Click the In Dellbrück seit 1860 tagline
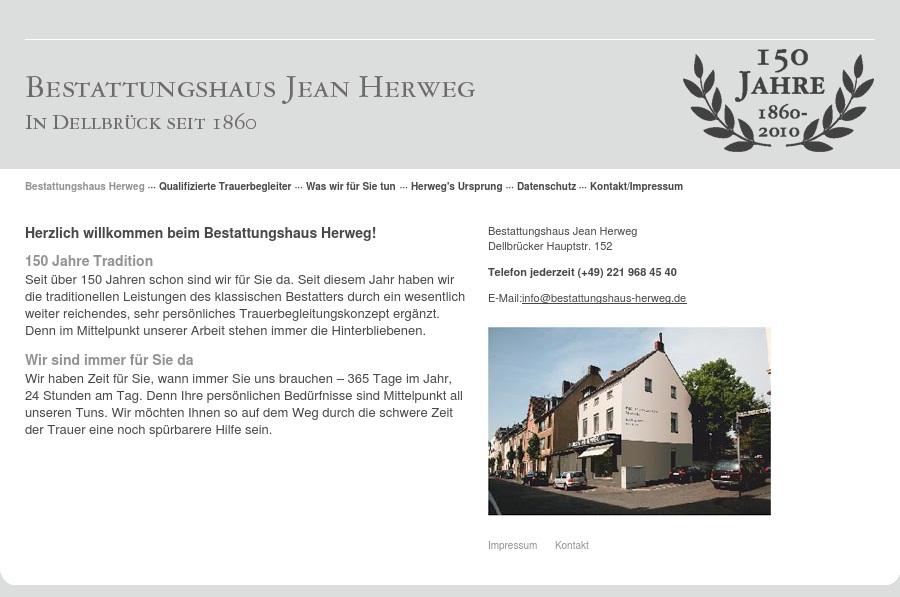 tap(140, 123)
